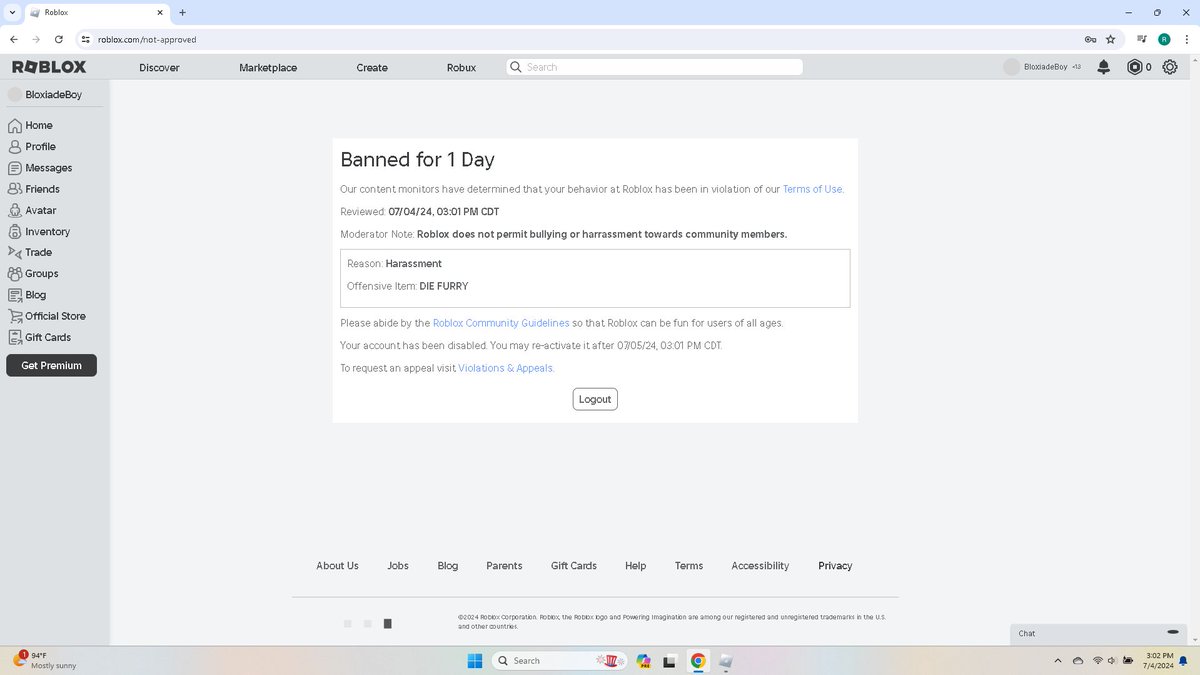The image size is (1200, 675).
Task: Select the "DIE FURRY" offensive item text
Action: click(x=444, y=286)
